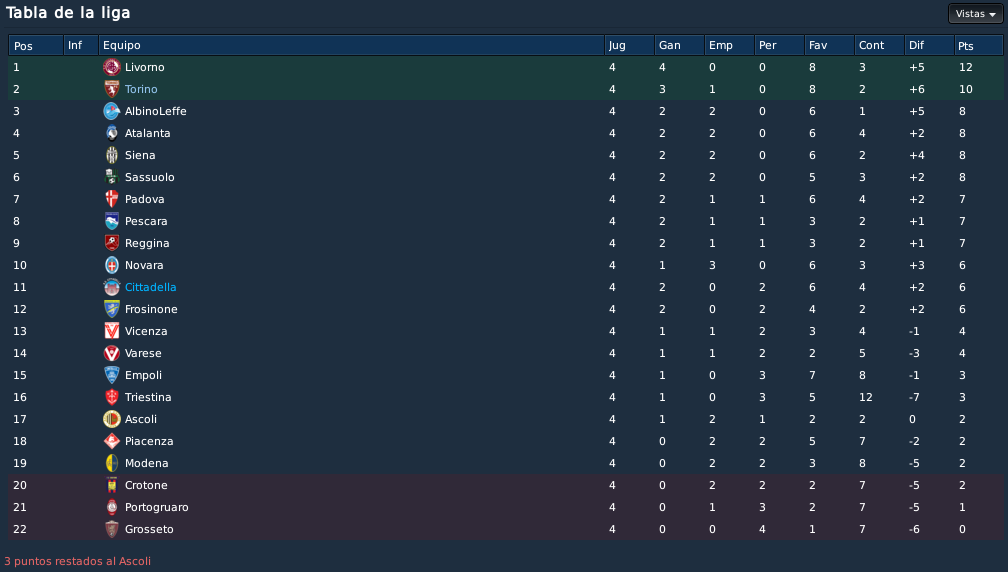Open the Cittadella team link
Image resolution: width=1008 pixels, height=572 pixels.
click(150, 287)
